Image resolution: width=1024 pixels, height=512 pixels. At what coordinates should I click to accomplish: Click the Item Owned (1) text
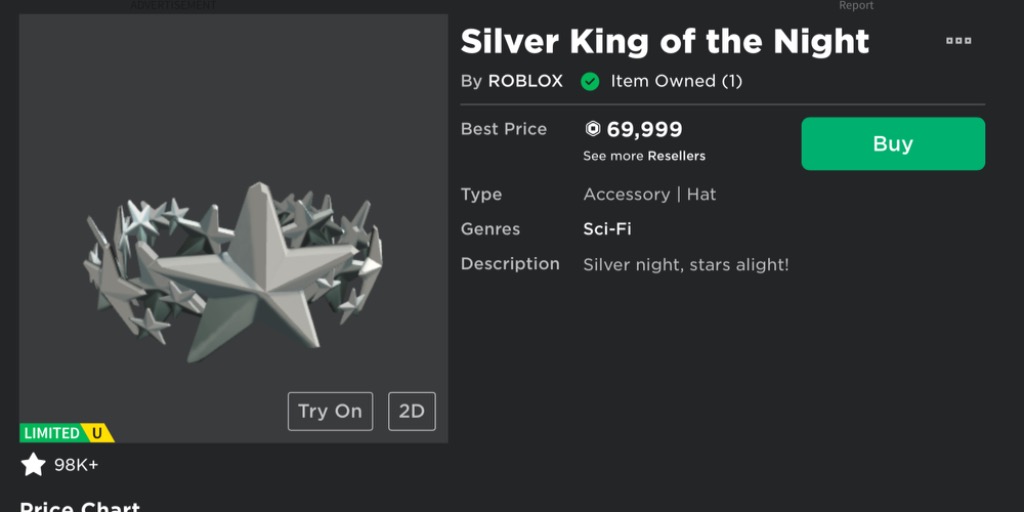(676, 81)
